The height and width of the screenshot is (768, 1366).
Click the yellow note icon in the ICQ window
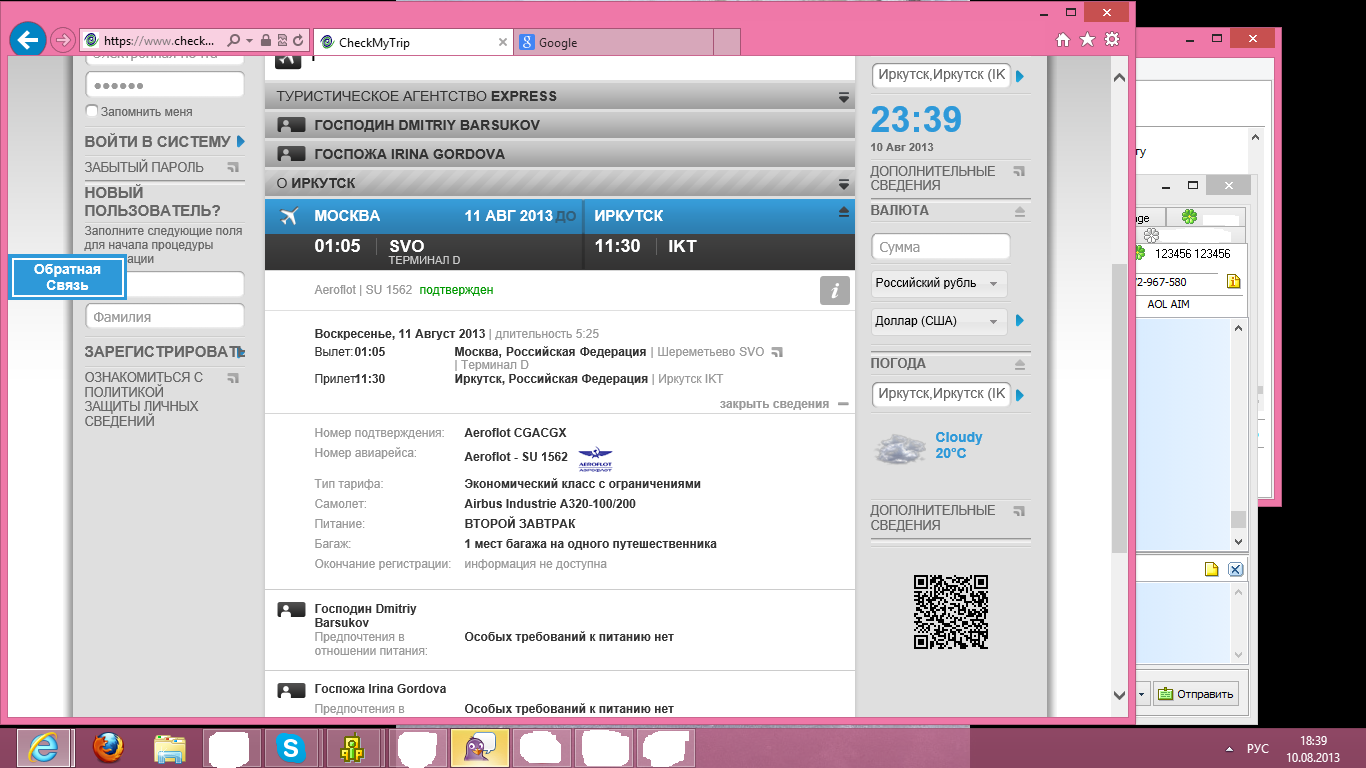[1212, 570]
